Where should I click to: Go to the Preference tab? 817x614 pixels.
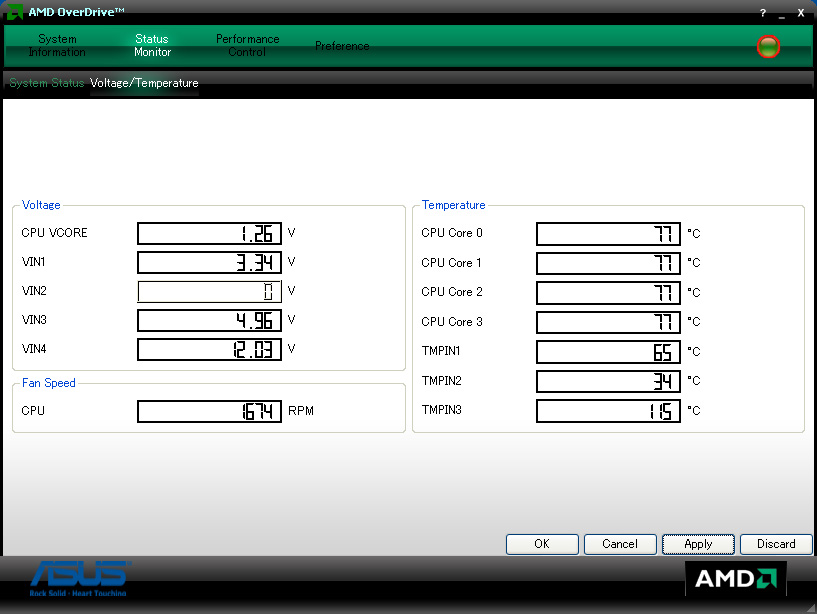(342, 46)
